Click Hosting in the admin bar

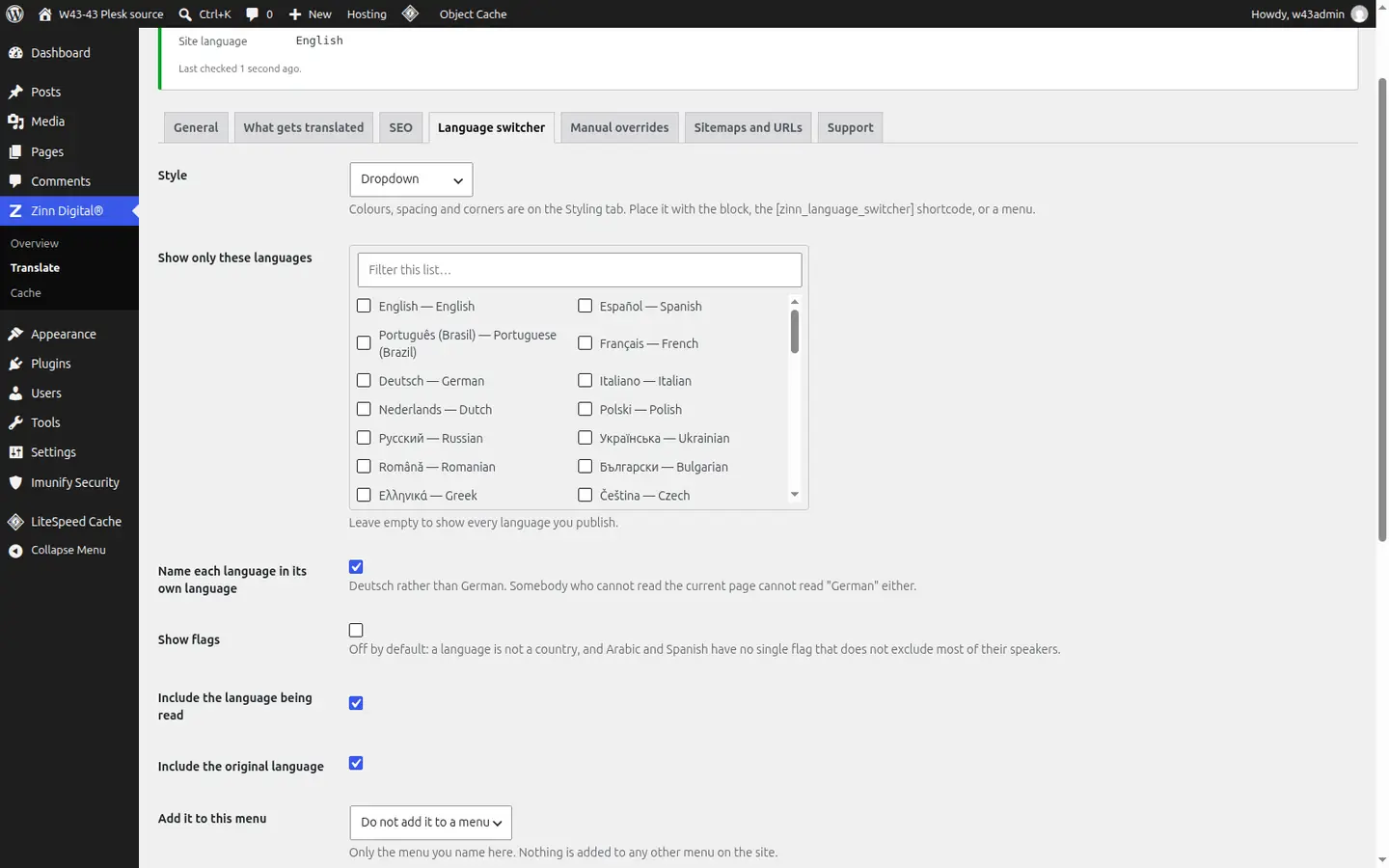[x=367, y=14]
